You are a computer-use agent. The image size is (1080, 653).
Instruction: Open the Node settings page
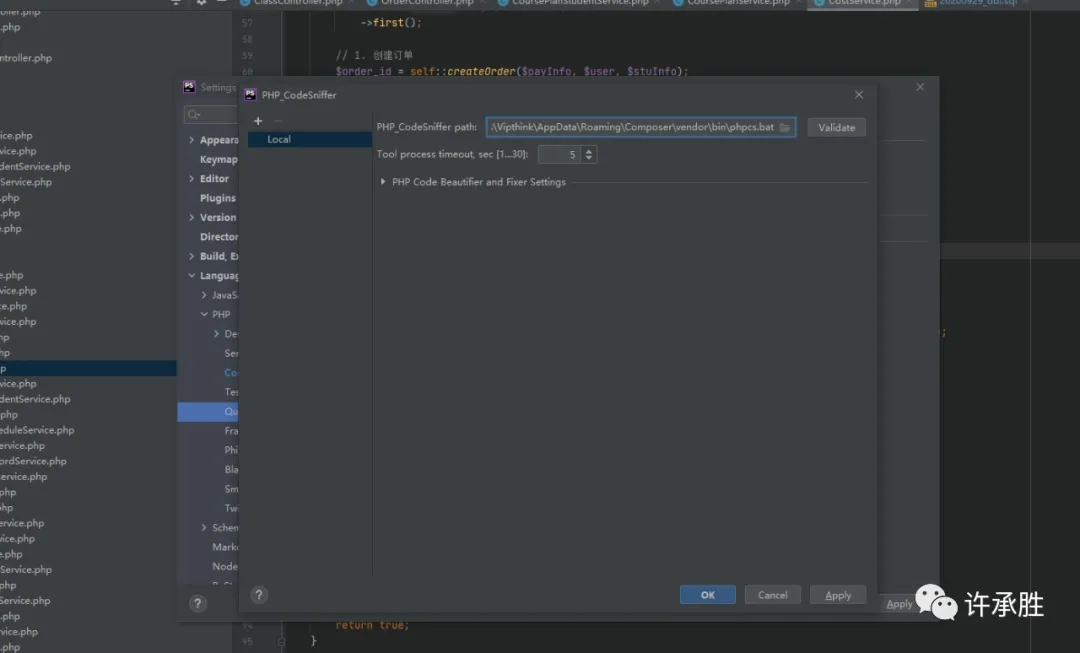click(x=225, y=566)
